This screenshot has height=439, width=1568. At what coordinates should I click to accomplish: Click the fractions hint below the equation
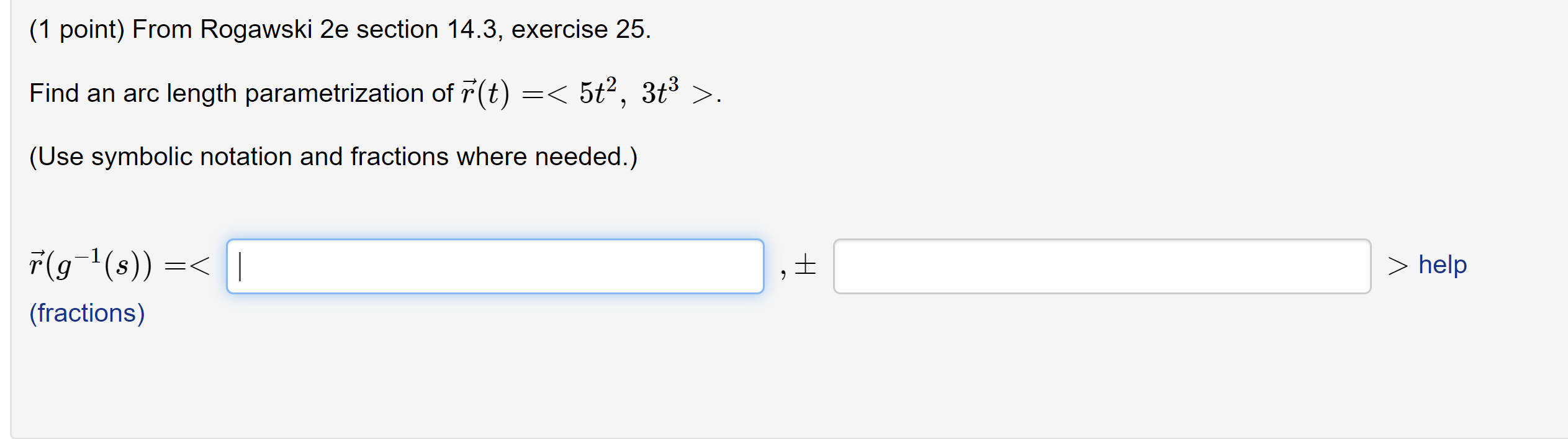click(x=87, y=312)
